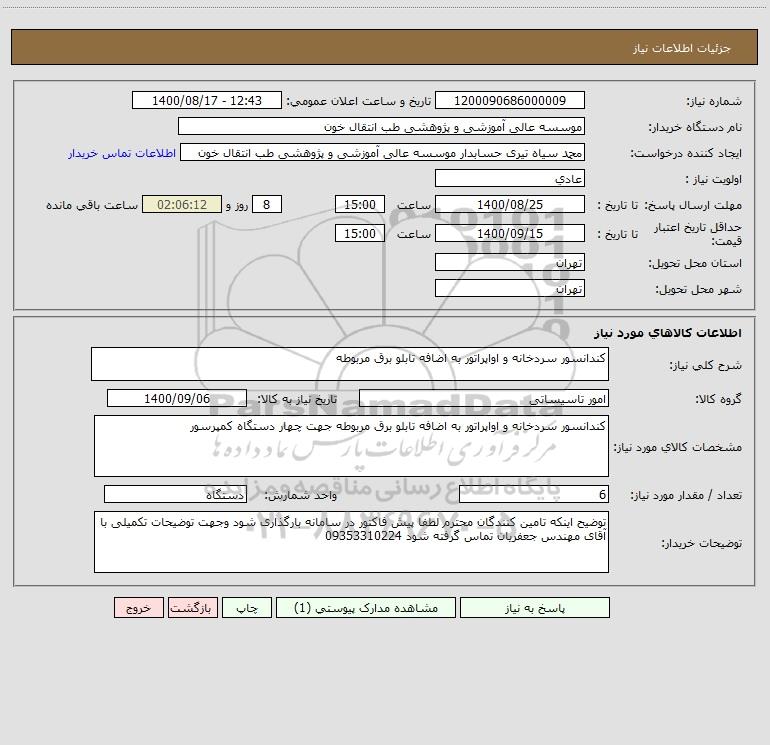Viewport: 770px width, 745px height.
Task: Click the مشخصات کالای مورد نیاز text area
Action: coord(351,446)
